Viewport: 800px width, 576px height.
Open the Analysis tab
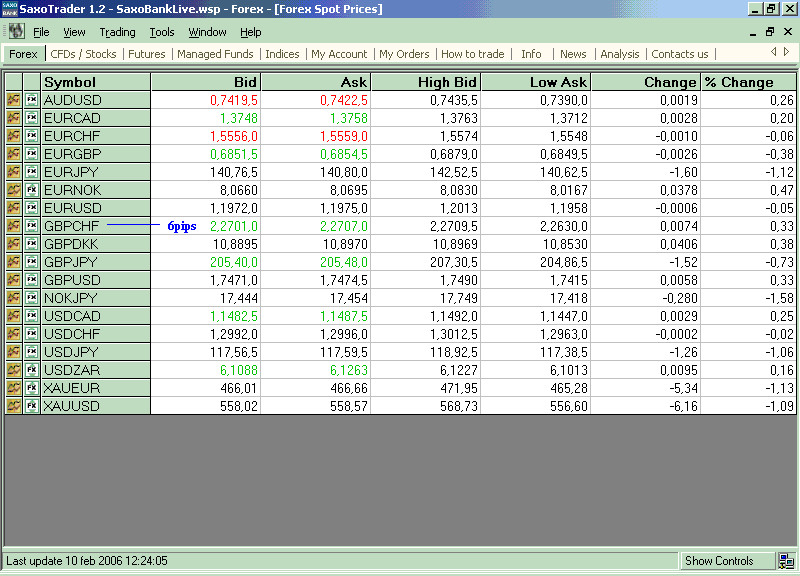tap(619, 54)
